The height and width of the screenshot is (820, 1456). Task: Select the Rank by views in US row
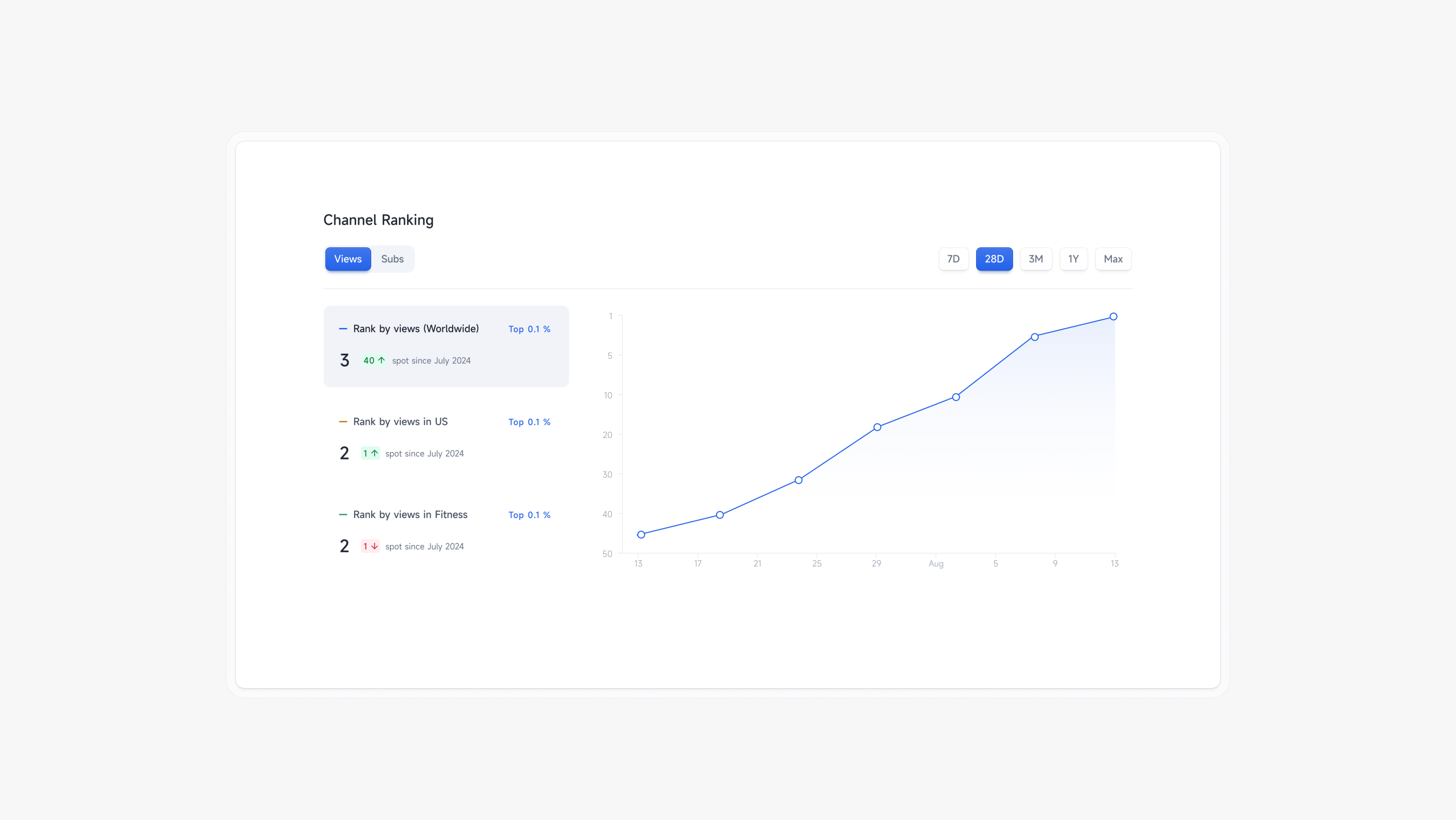pos(445,438)
